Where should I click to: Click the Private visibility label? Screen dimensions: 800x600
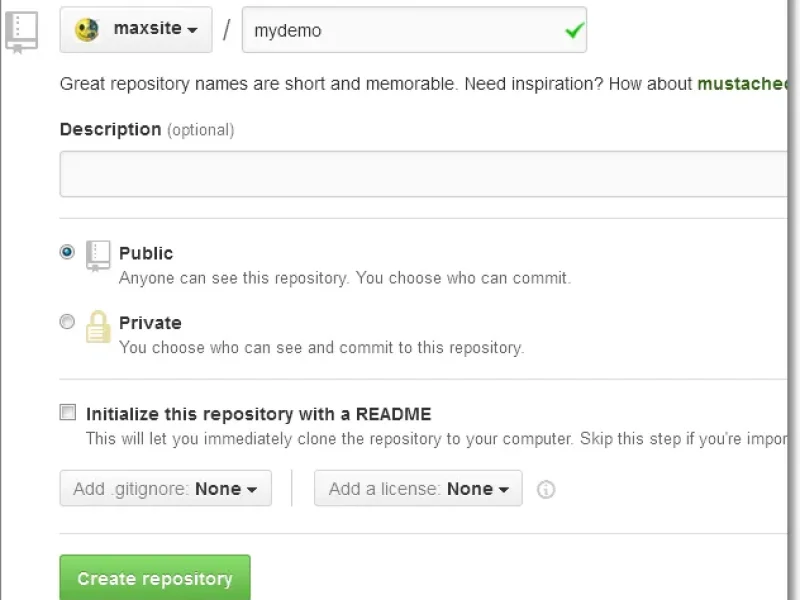150,323
